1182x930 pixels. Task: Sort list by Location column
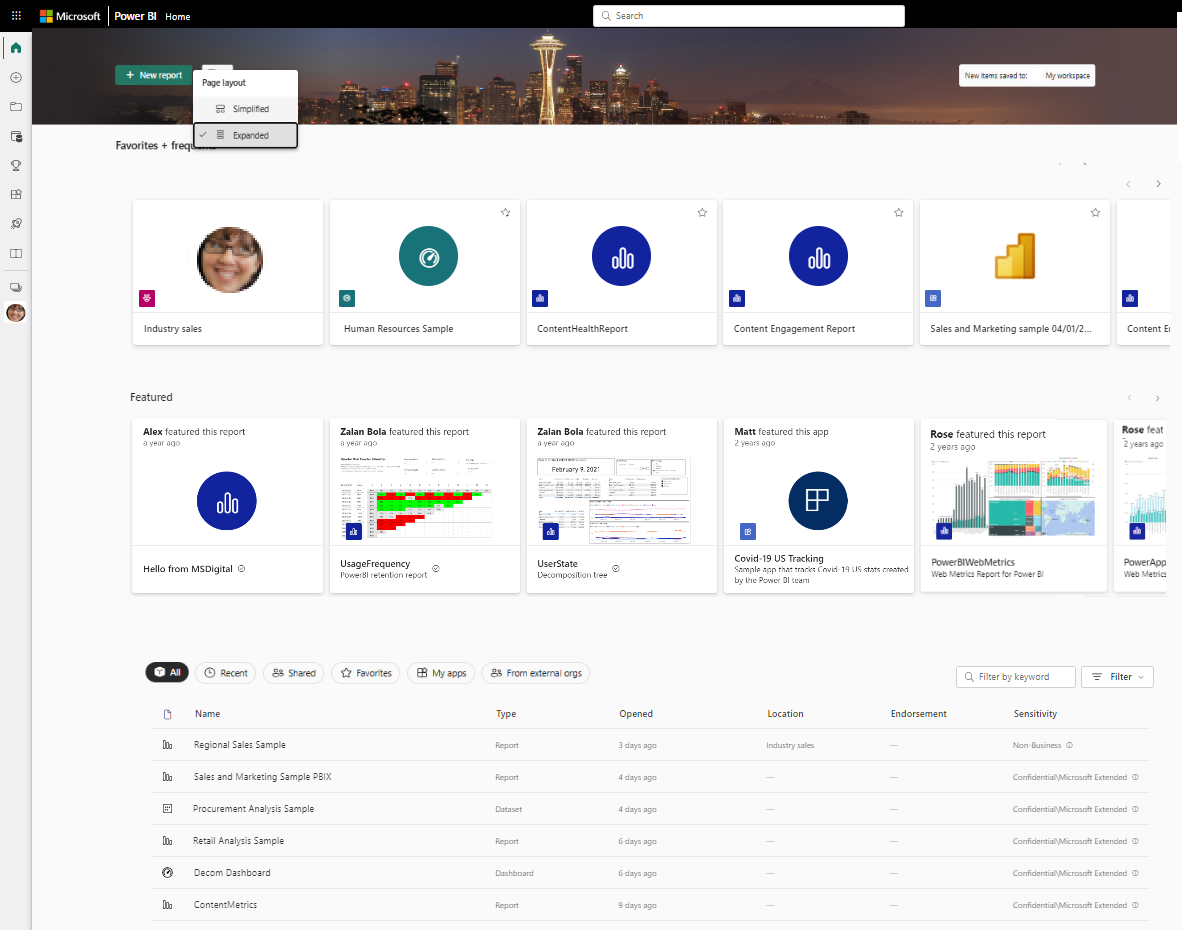(x=785, y=714)
